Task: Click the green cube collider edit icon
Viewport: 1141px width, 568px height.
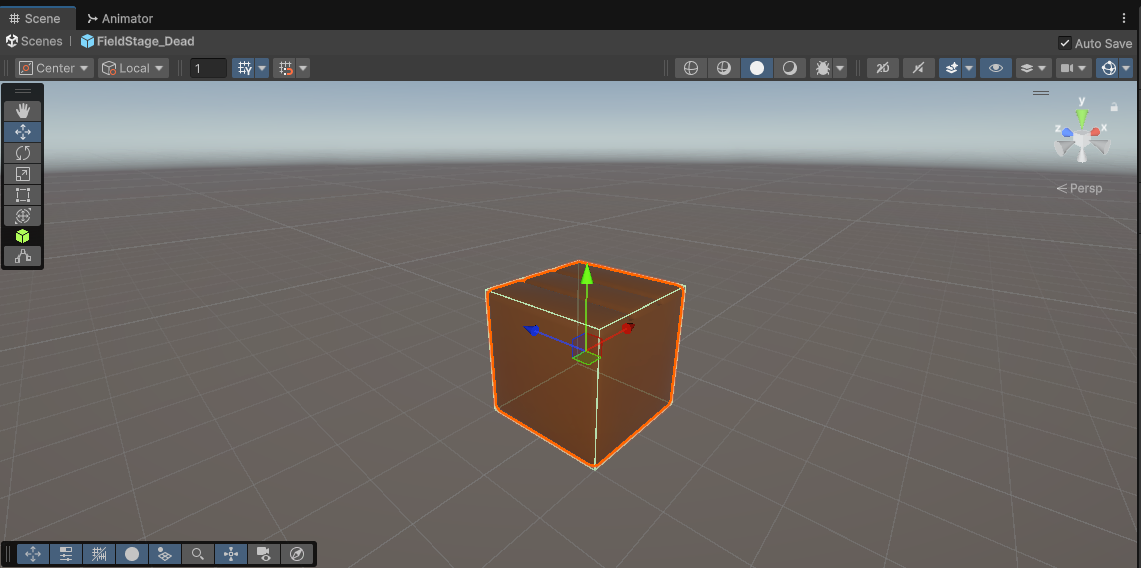Action: (22, 236)
